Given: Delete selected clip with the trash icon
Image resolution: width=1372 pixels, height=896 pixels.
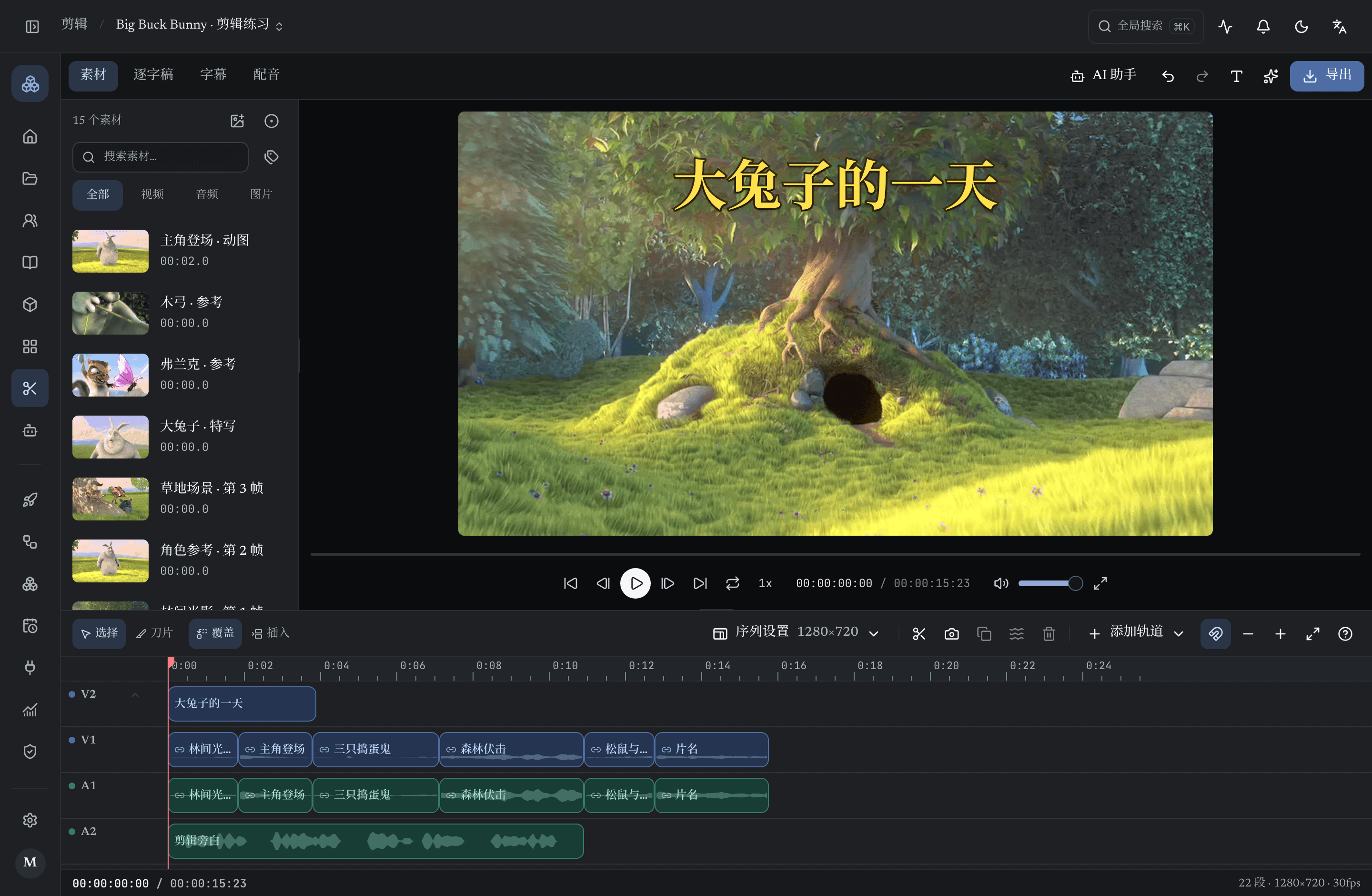Looking at the screenshot, I should [1049, 634].
